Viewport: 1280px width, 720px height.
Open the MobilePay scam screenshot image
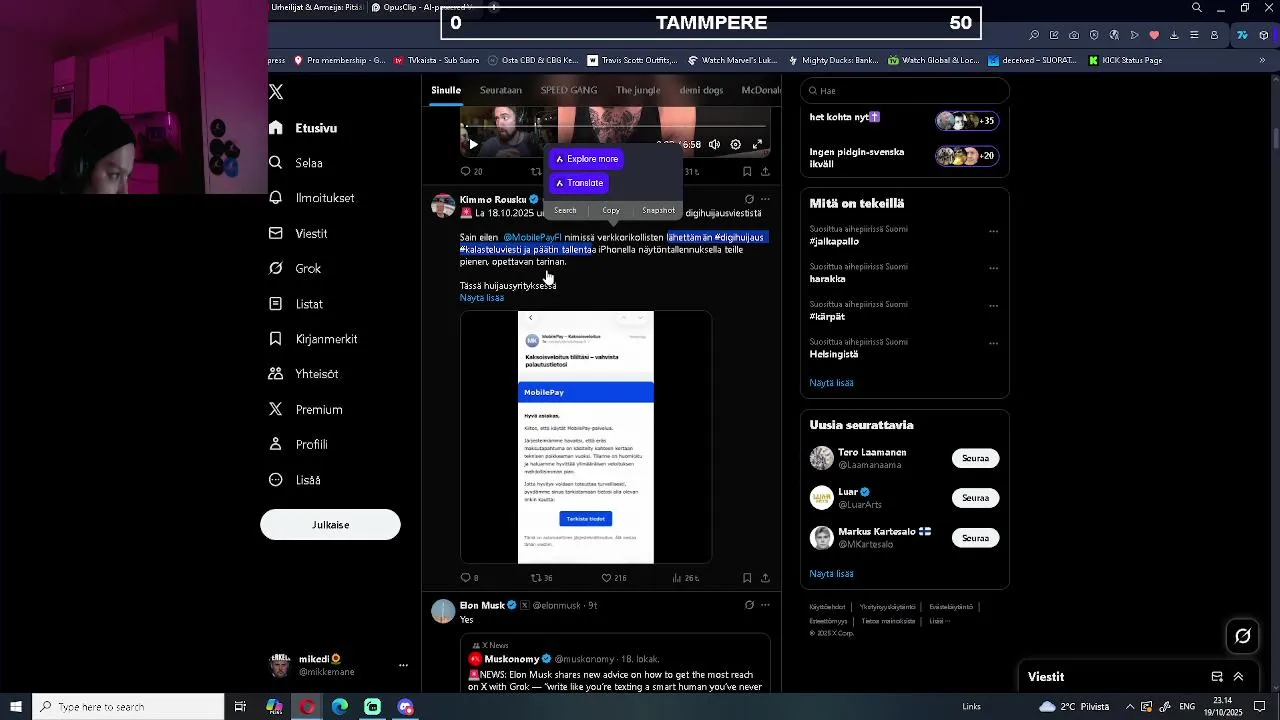(586, 437)
